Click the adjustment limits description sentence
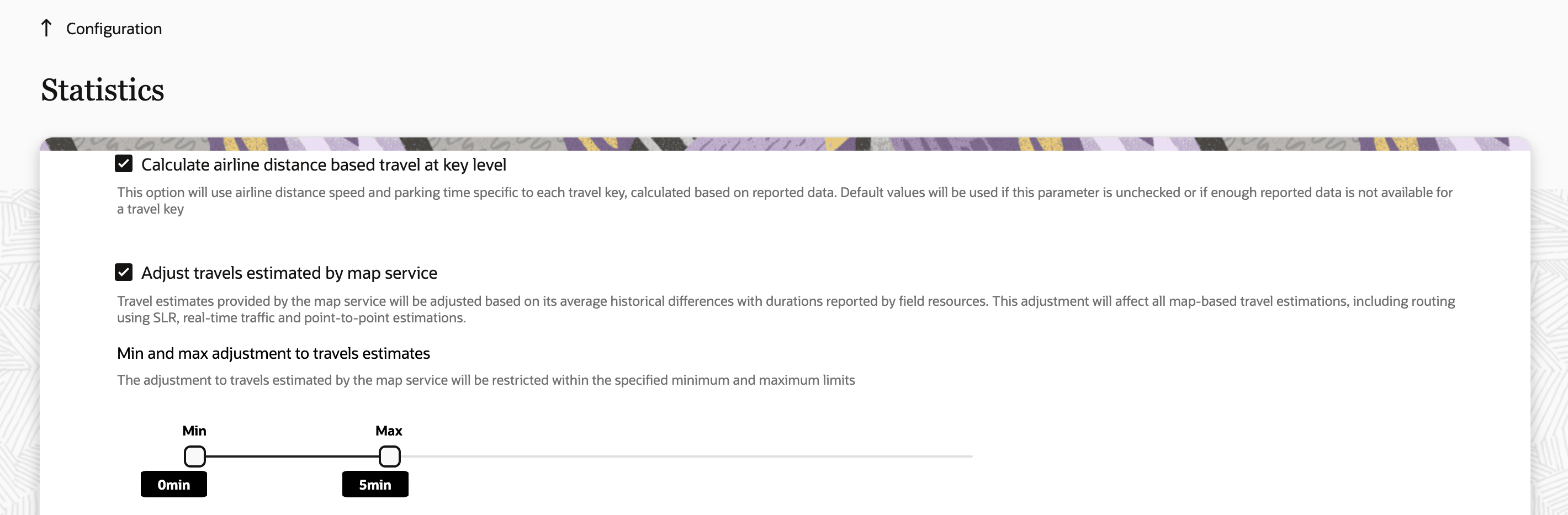The height and width of the screenshot is (515, 1568). point(486,379)
